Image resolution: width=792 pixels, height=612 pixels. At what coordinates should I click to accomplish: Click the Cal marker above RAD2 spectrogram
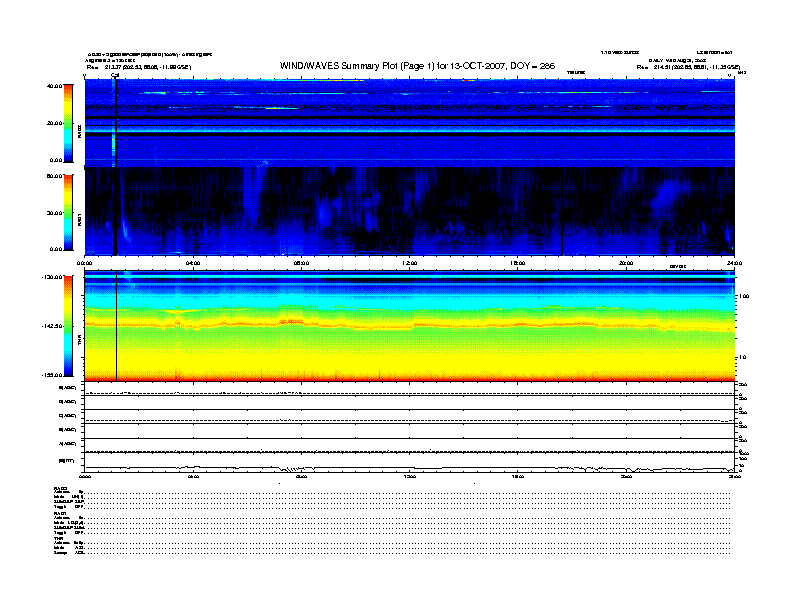115,75
